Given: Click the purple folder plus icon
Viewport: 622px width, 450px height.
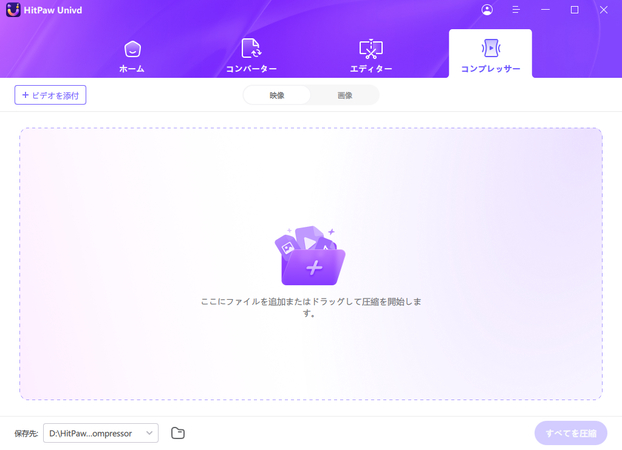Looking at the screenshot, I should (311, 258).
